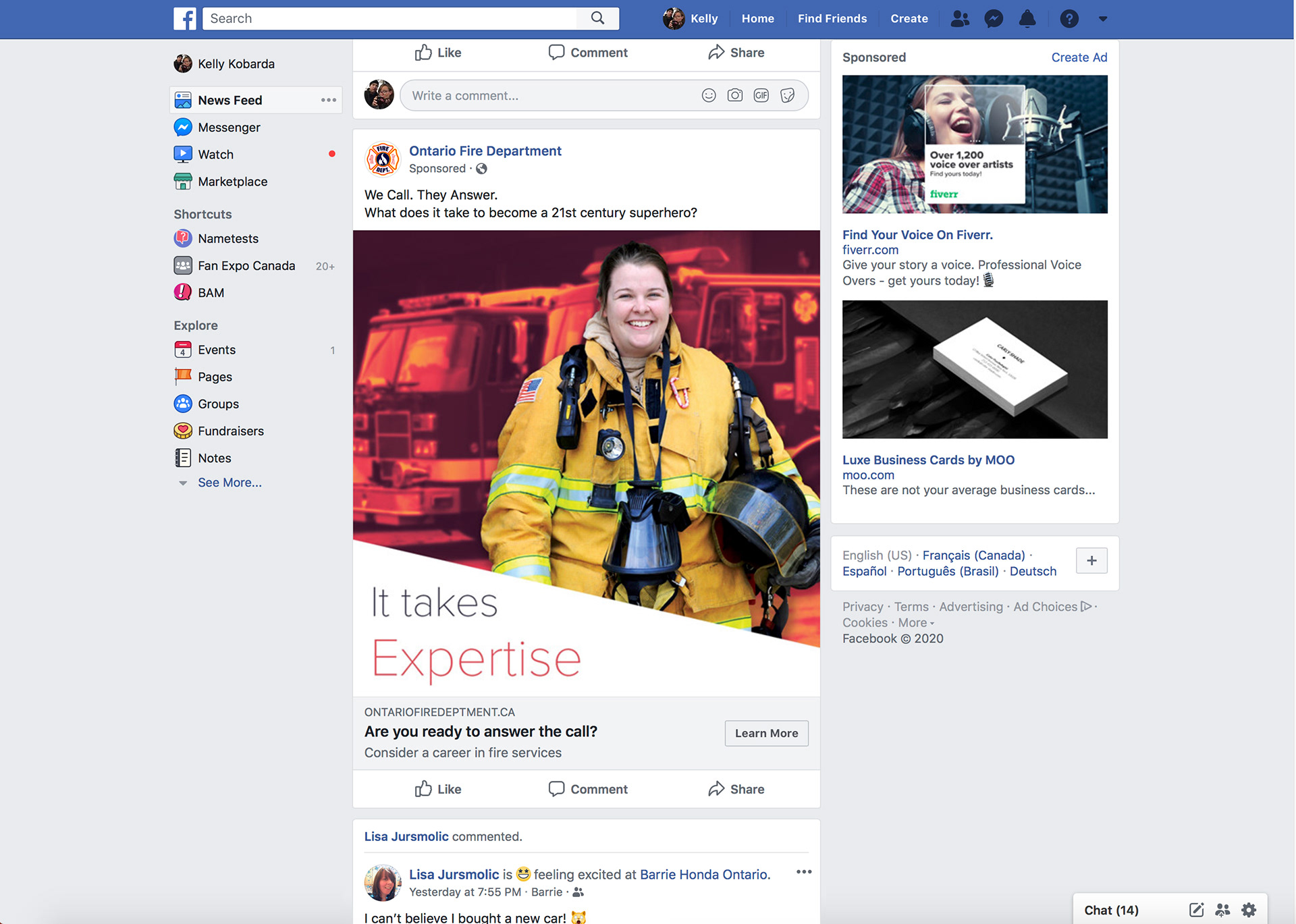Open Create in top bar
This screenshot has height=924, width=1296.
click(909, 19)
